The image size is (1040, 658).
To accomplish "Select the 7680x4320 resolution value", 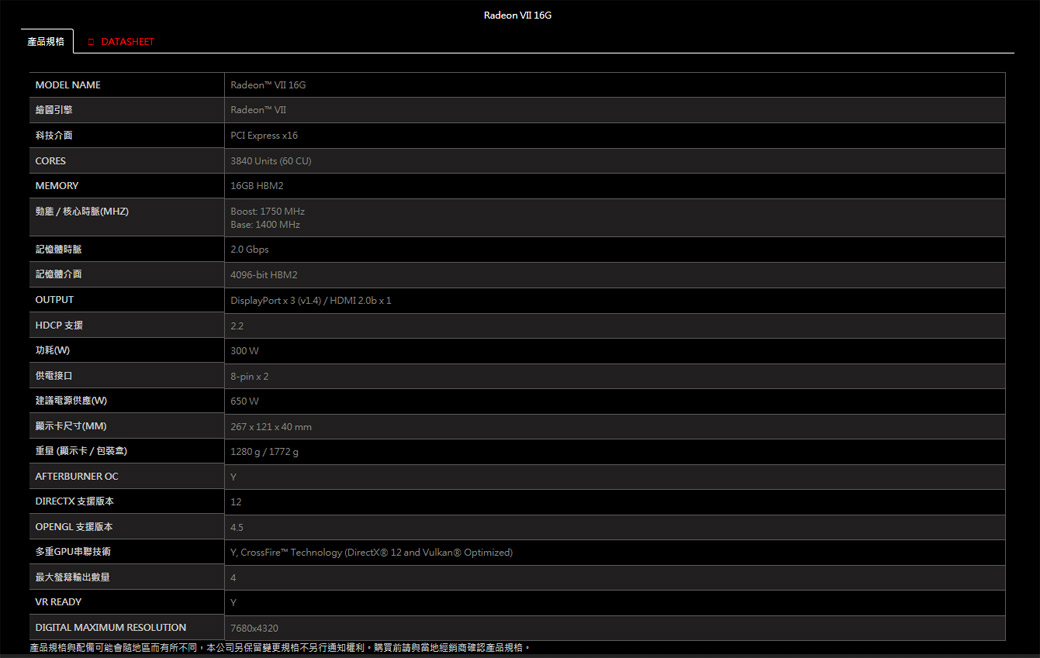I will (254, 628).
